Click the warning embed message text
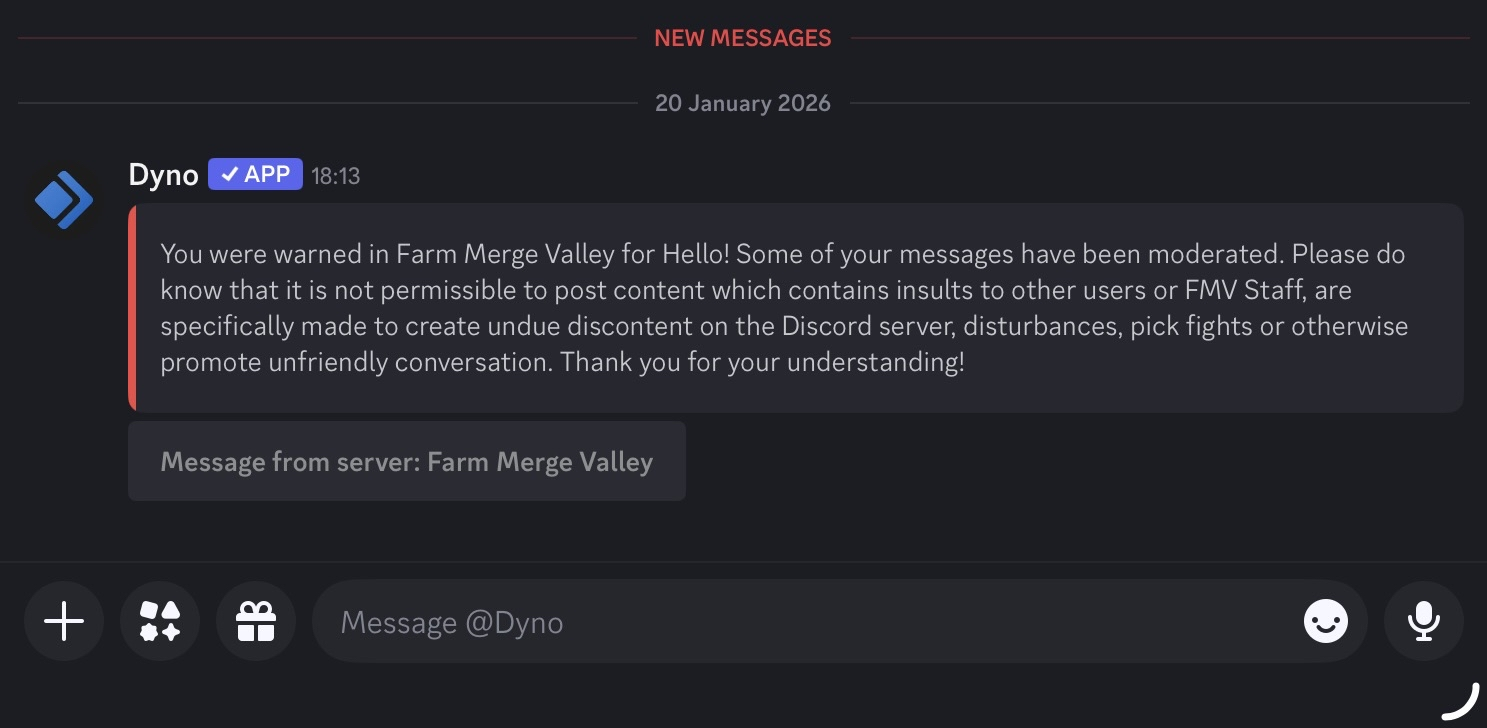This screenshot has height=728, width=1487. coord(780,308)
